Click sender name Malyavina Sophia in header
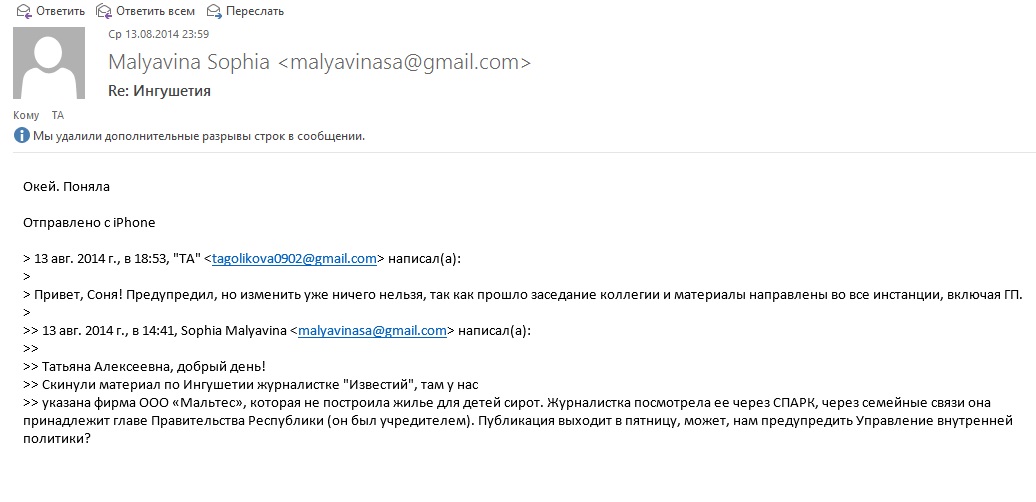This screenshot has width=1036, height=502. [x=188, y=62]
